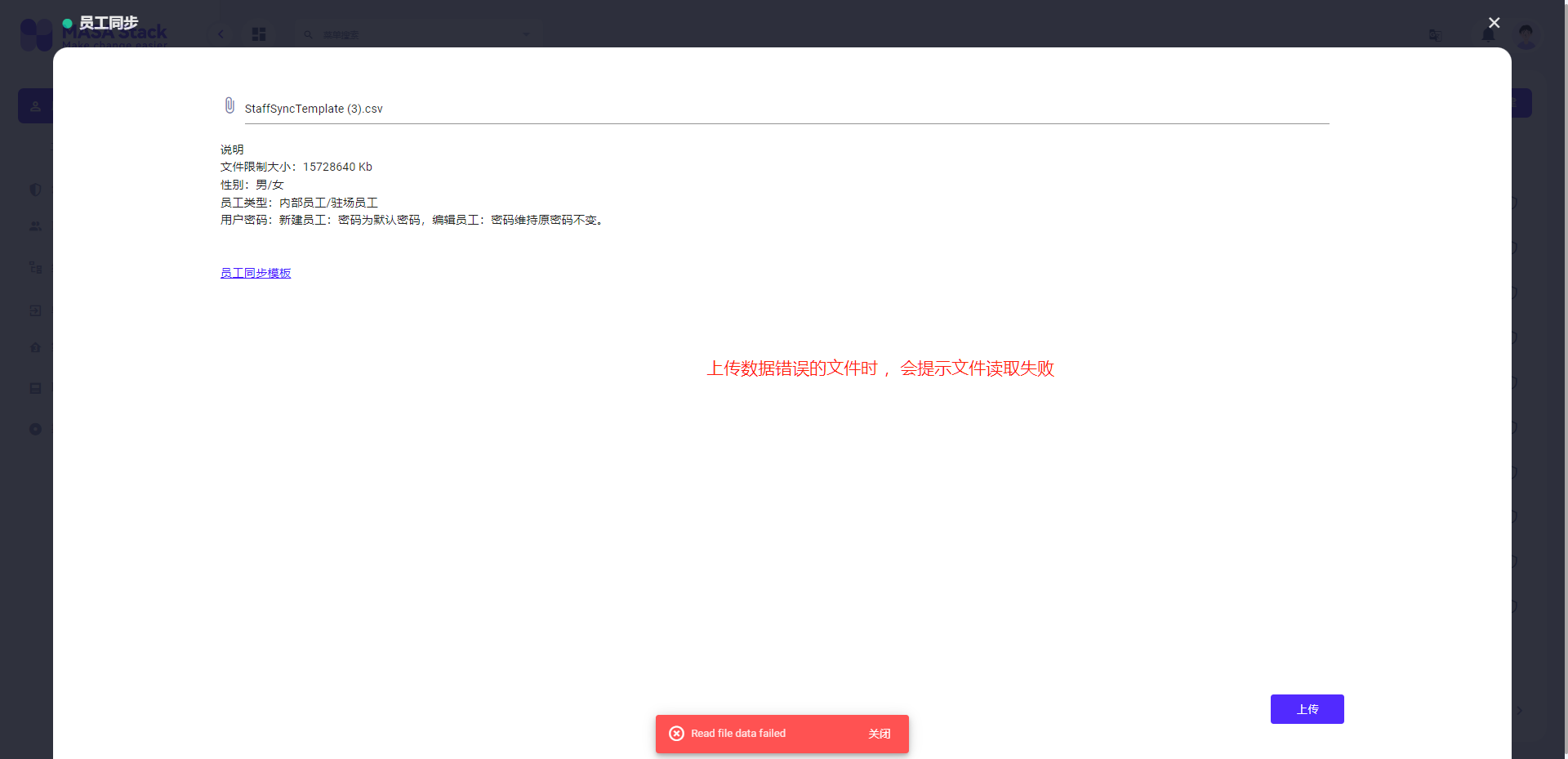Click the 上传 upload button
1568x759 pixels.
coord(1307,709)
